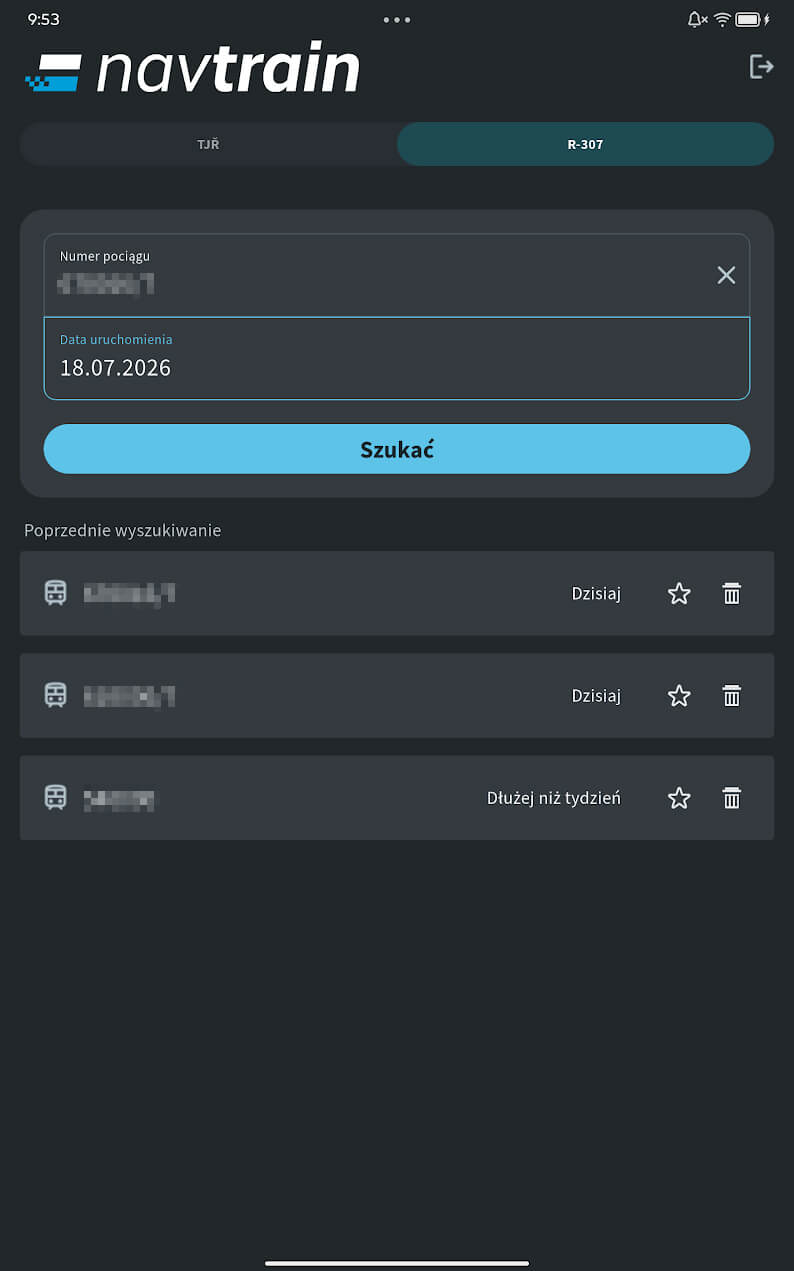This screenshot has width=794, height=1271.
Task: Tap the muted notification bell icon
Action: point(697,19)
